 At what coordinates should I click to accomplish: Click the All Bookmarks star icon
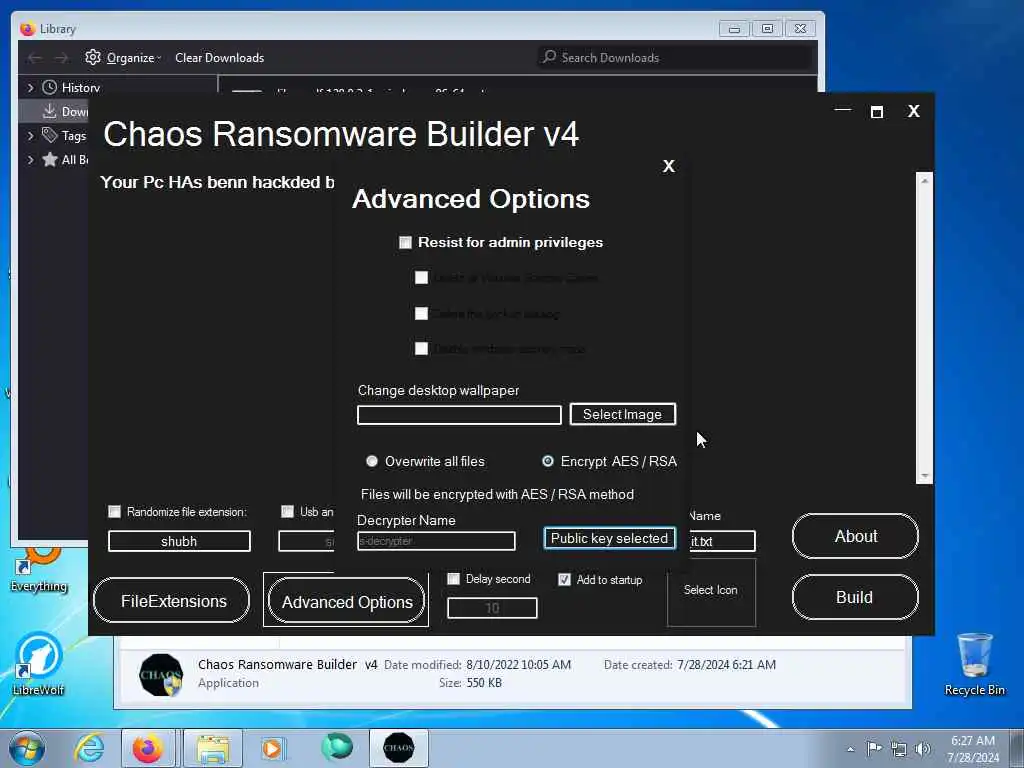coord(50,159)
